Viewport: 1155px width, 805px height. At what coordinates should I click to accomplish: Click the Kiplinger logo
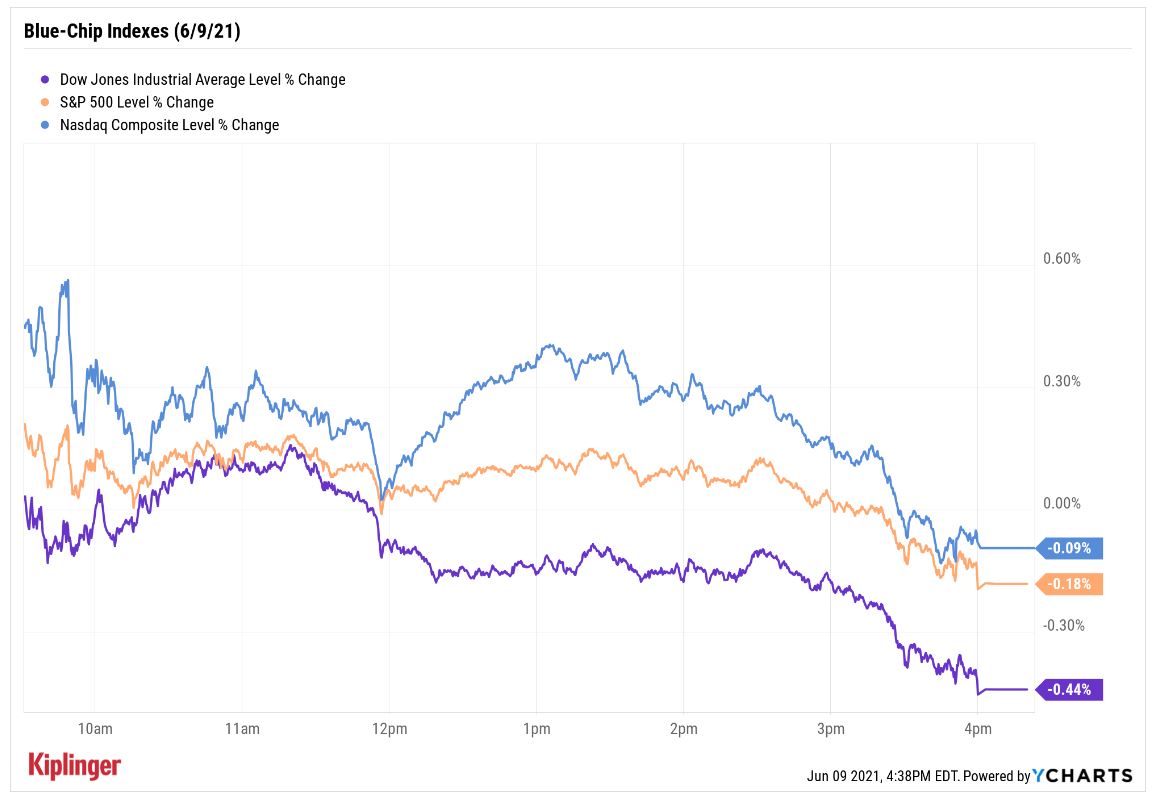point(75,766)
